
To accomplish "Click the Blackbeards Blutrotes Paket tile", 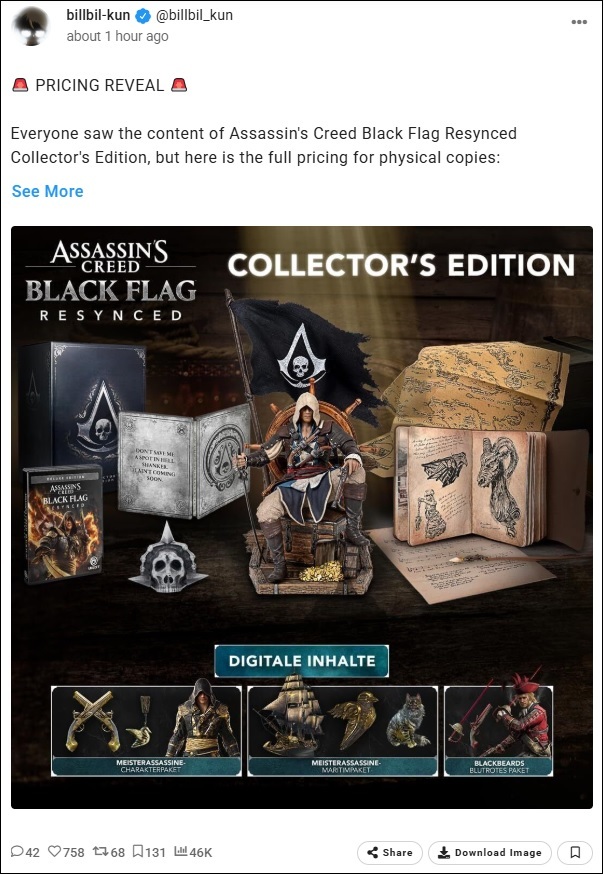I will (x=499, y=731).
